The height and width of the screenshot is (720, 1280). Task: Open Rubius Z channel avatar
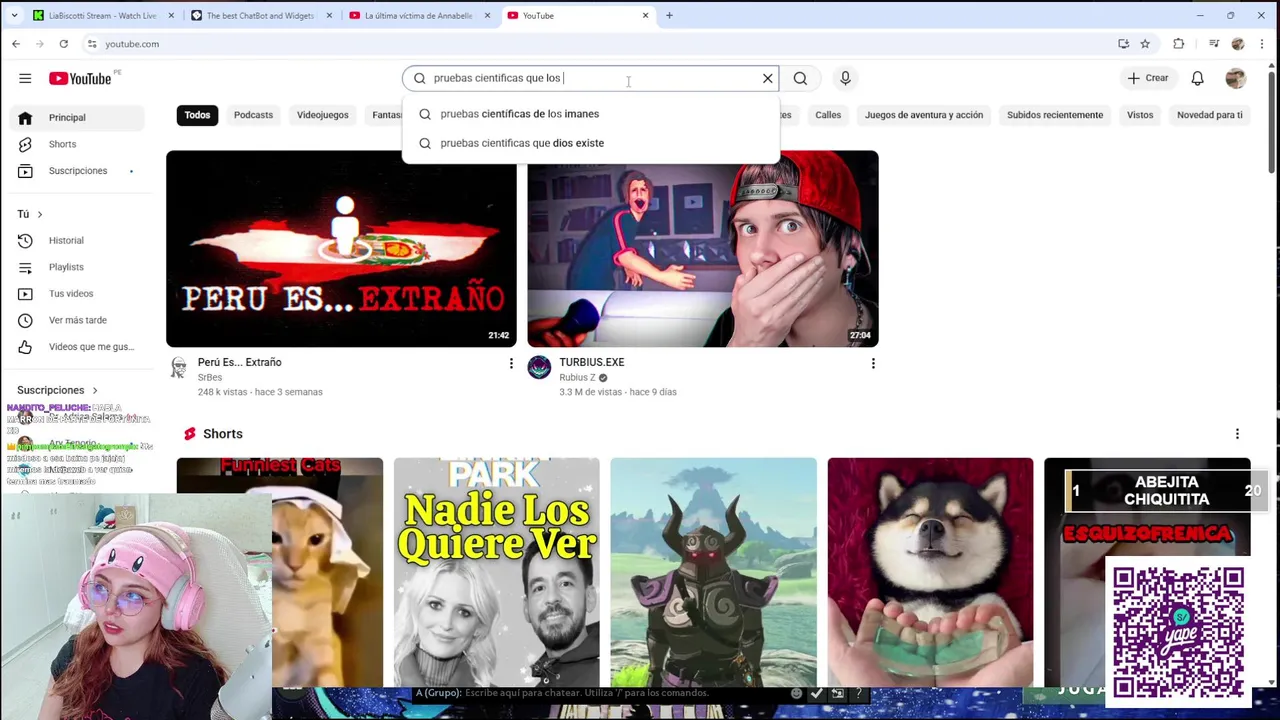539,368
